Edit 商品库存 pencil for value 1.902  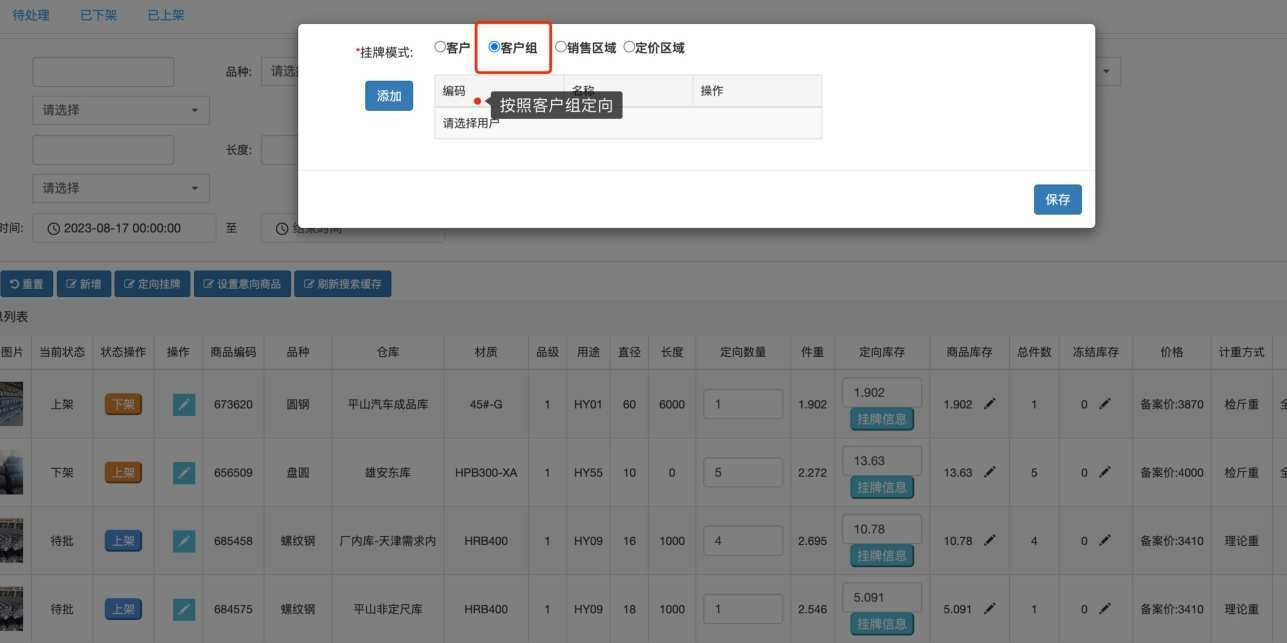[x=990, y=404]
